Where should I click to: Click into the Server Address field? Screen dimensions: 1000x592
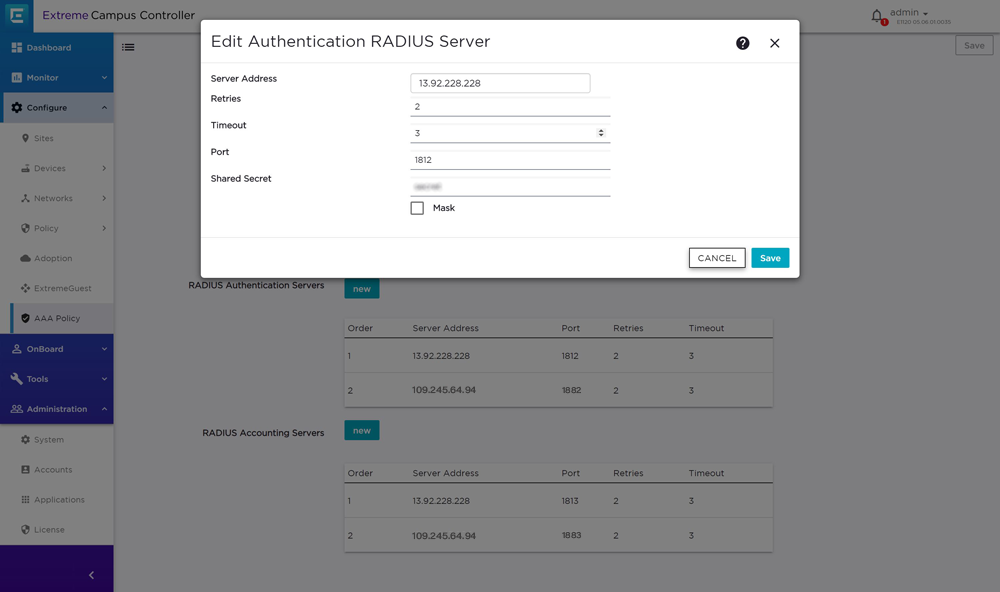pyautogui.click(x=500, y=83)
